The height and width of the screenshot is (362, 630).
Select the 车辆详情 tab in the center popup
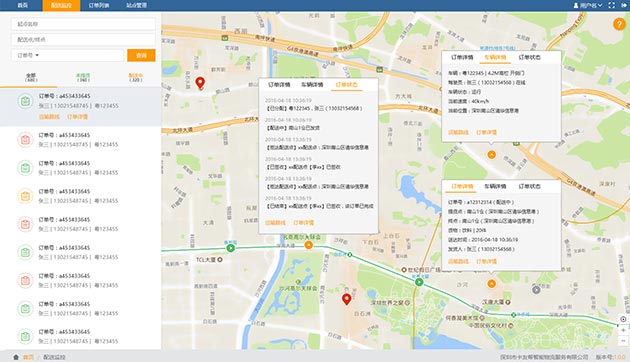coord(312,84)
